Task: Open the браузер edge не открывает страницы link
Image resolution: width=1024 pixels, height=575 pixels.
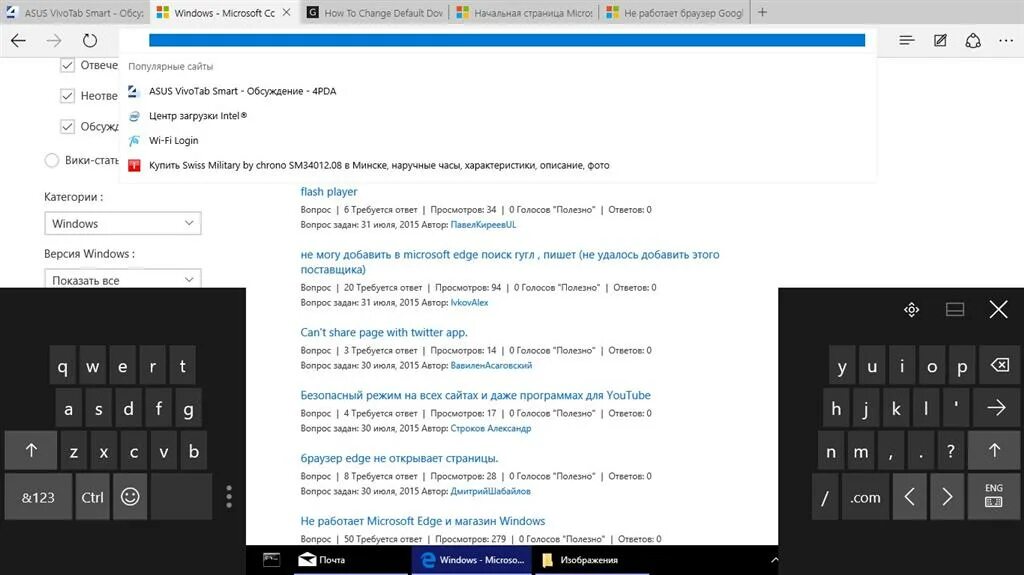Action: point(399,458)
